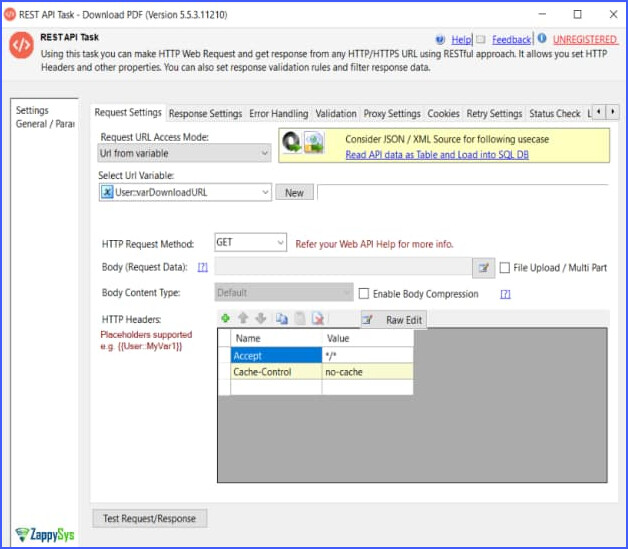Click the REST API Task logo icon
Screen dimensions: 628x549
(21, 45)
